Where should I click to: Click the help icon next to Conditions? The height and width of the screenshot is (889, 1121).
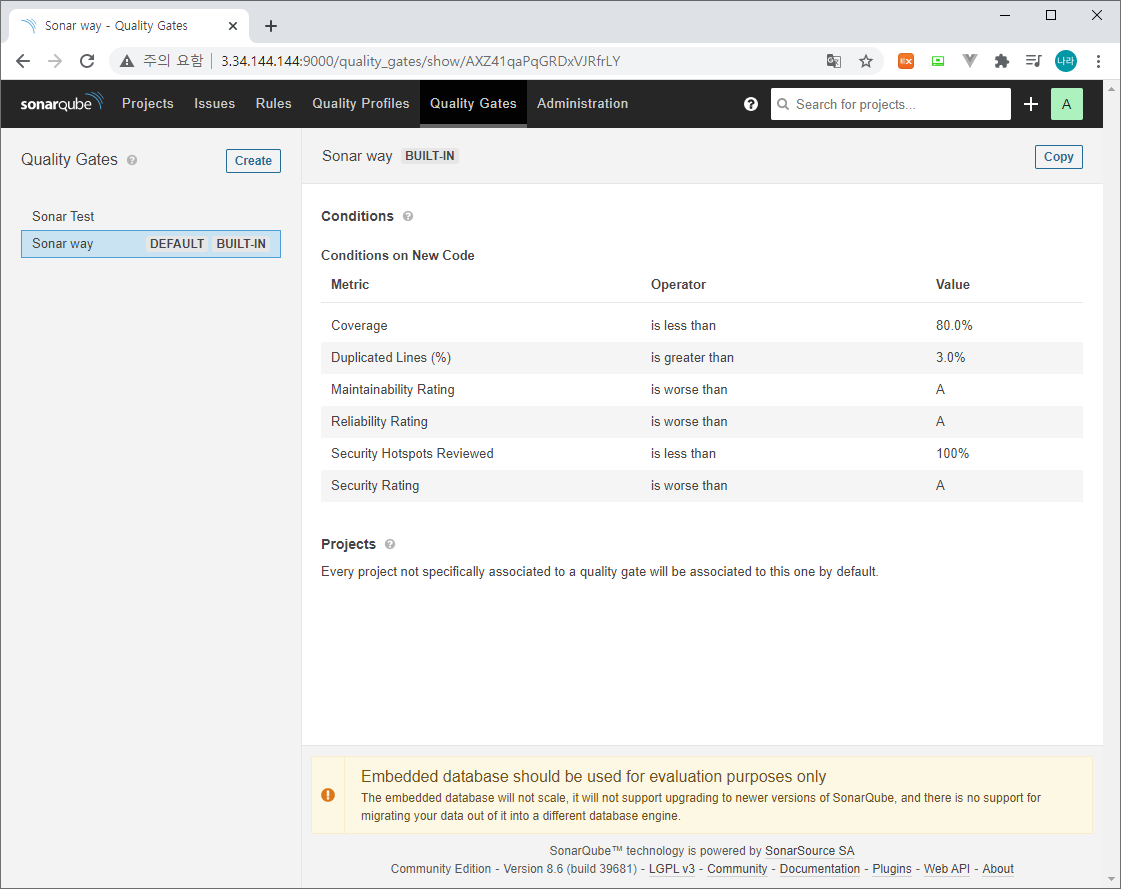[408, 216]
